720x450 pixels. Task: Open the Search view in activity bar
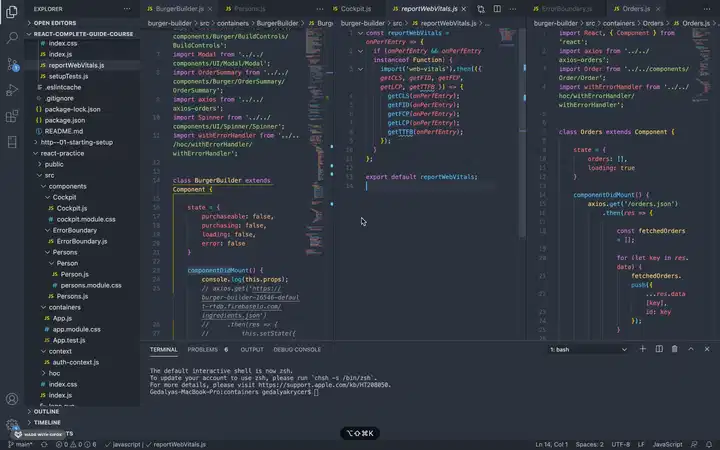12,38
